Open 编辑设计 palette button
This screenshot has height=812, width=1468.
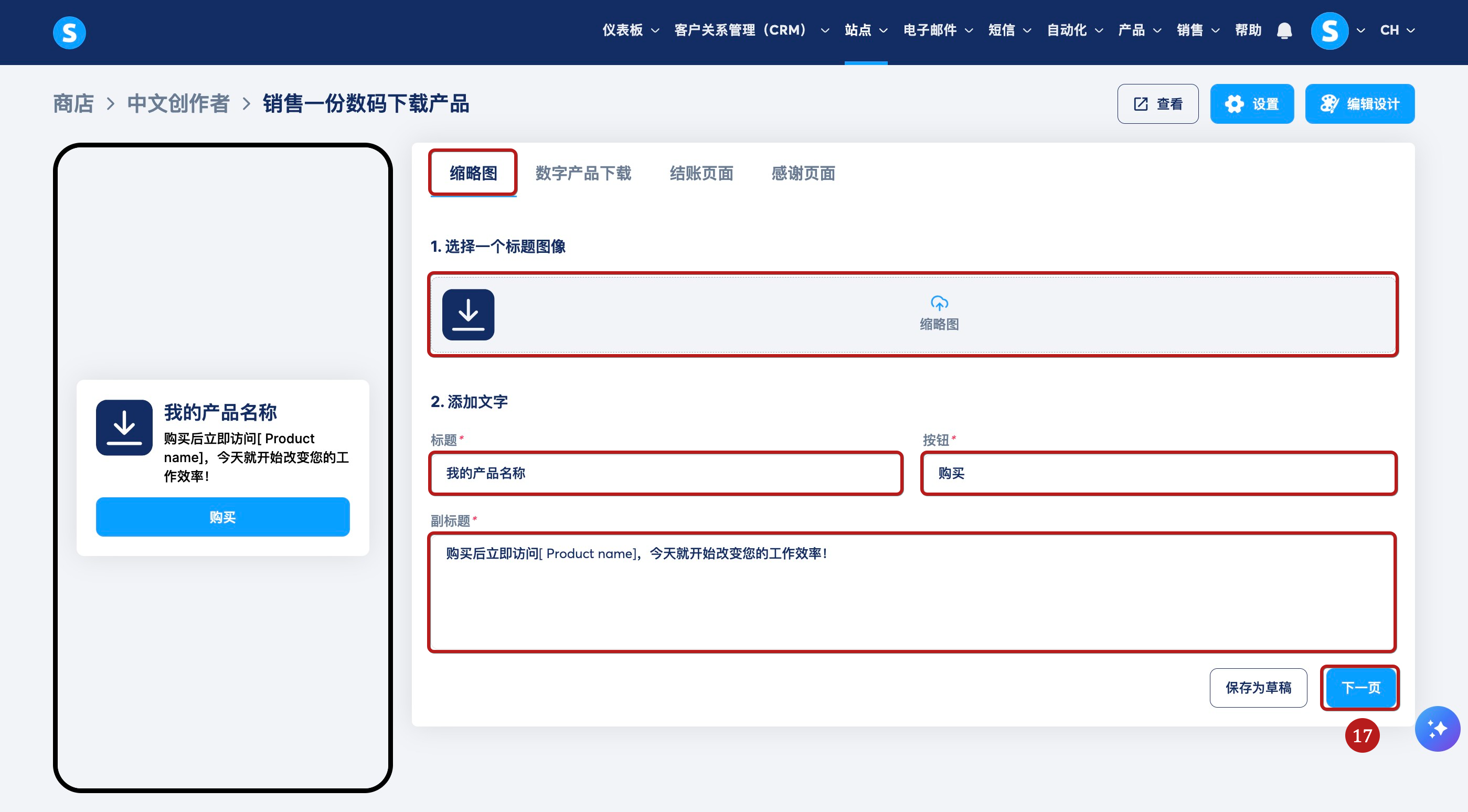(1359, 104)
